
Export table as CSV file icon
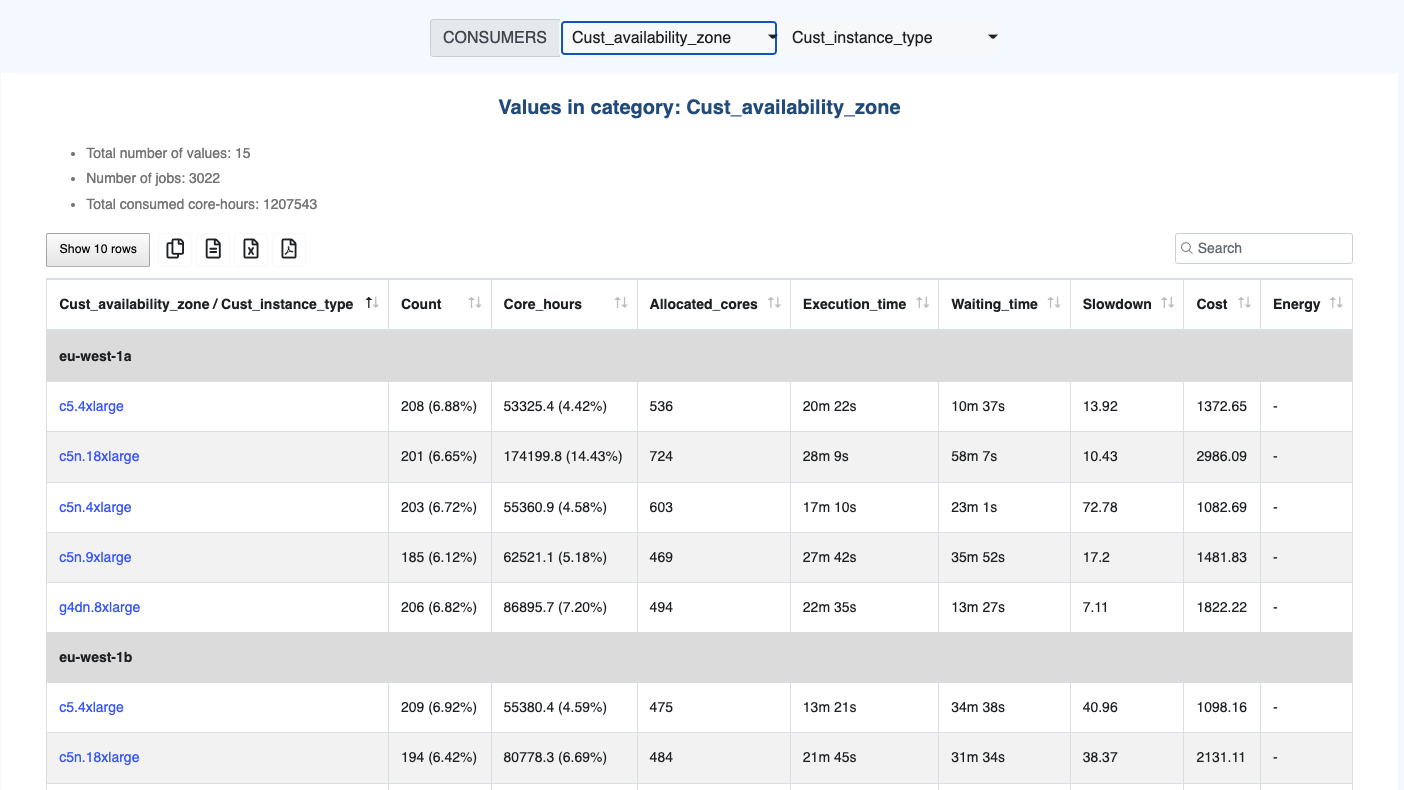(x=213, y=249)
